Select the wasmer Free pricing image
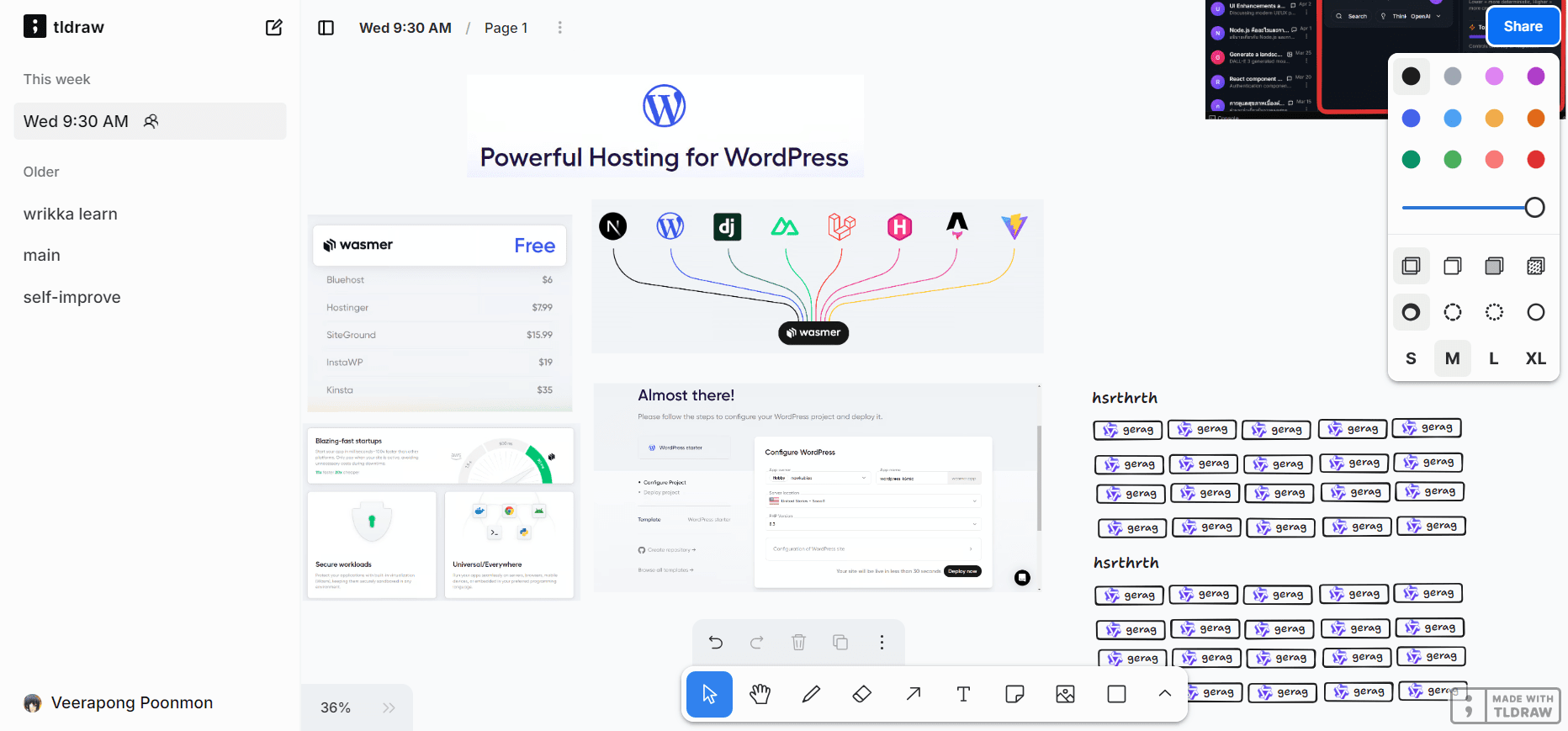The height and width of the screenshot is (731, 1568). click(440, 314)
